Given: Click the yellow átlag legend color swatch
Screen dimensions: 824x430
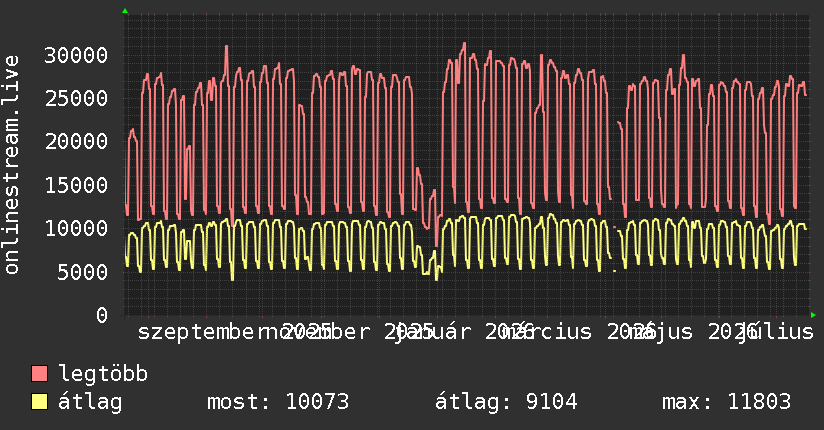Looking at the screenshot, I should pyautogui.click(x=39, y=401).
